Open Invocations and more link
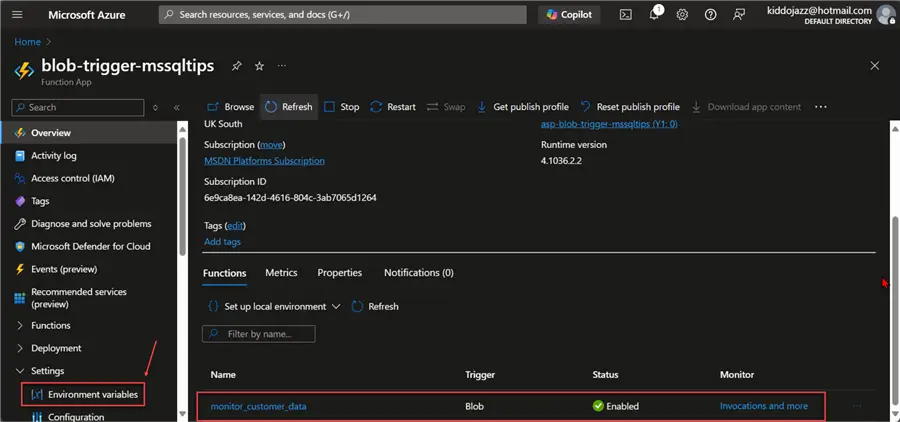900x422 pixels. (x=763, y=406)
